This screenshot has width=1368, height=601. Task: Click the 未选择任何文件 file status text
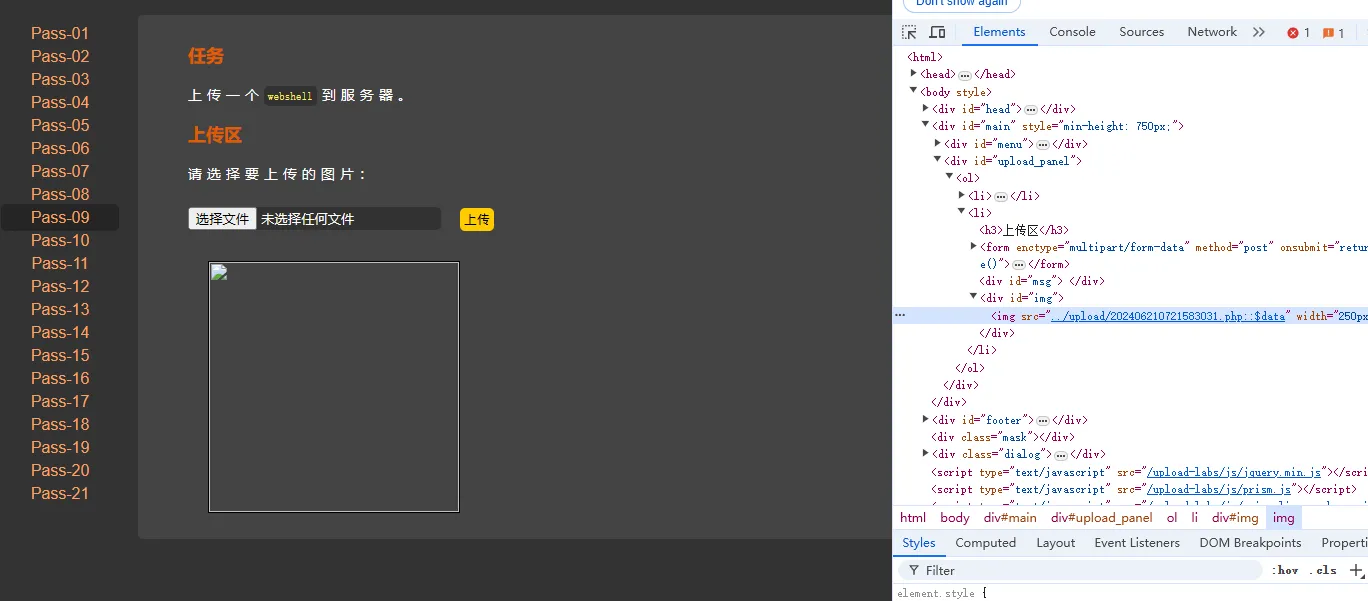(x=308, y=219)
